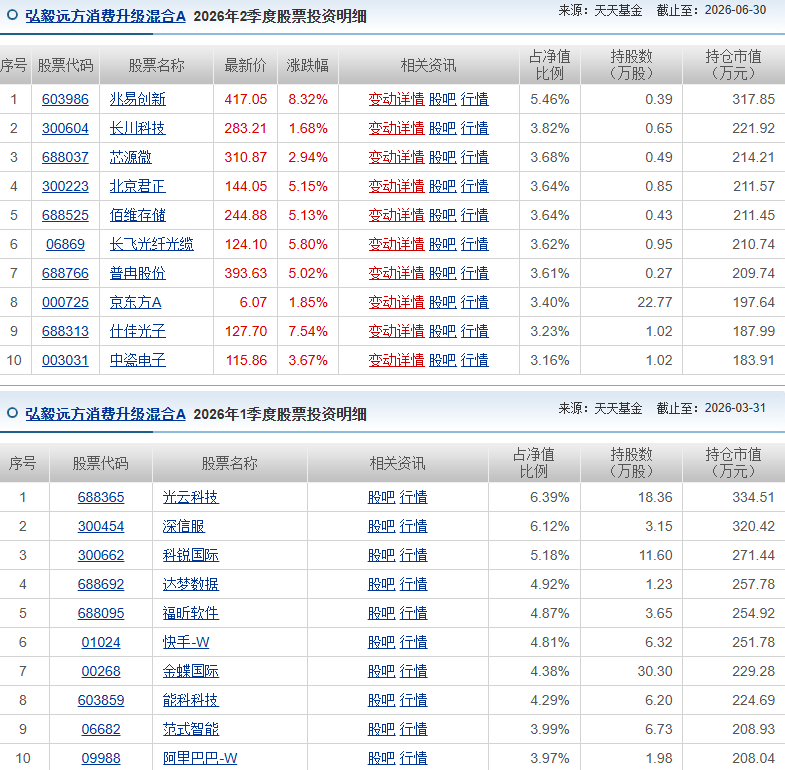Screen dimensions: 785x770
Task: Open stock name 深信服
Action: (183, 526)
